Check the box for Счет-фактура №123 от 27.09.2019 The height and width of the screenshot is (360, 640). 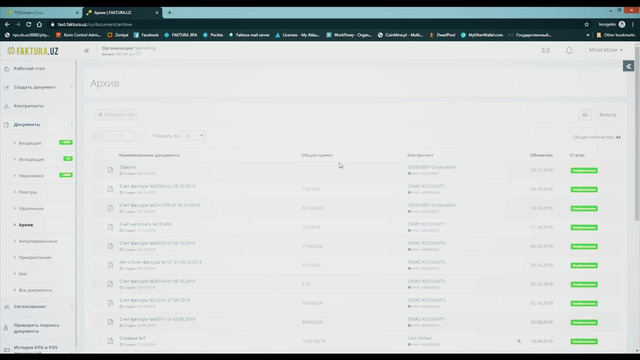[x=98, y=303]
